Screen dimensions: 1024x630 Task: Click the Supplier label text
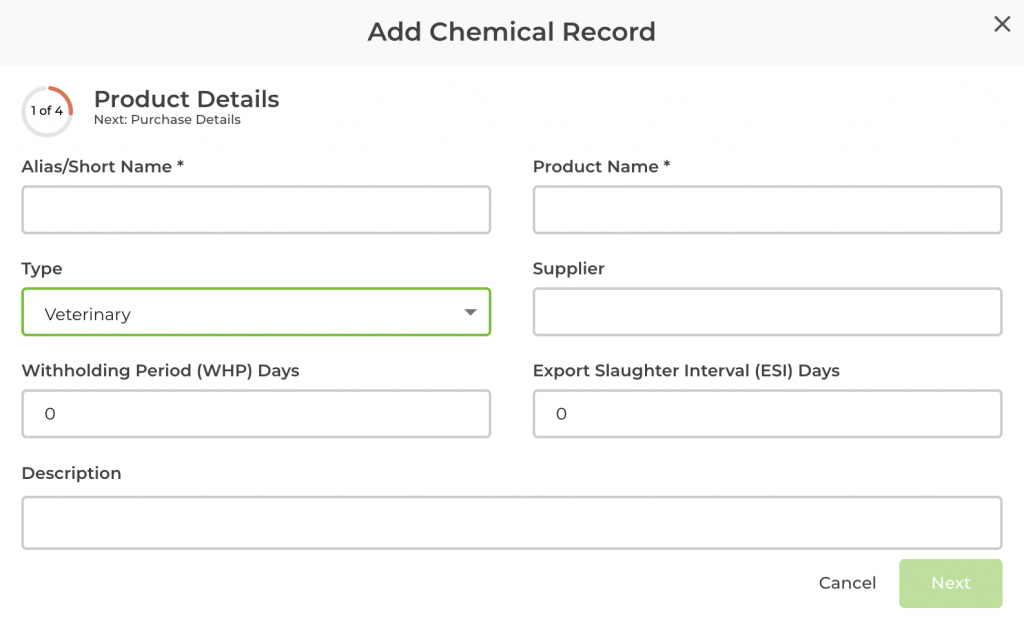[568, 269]
